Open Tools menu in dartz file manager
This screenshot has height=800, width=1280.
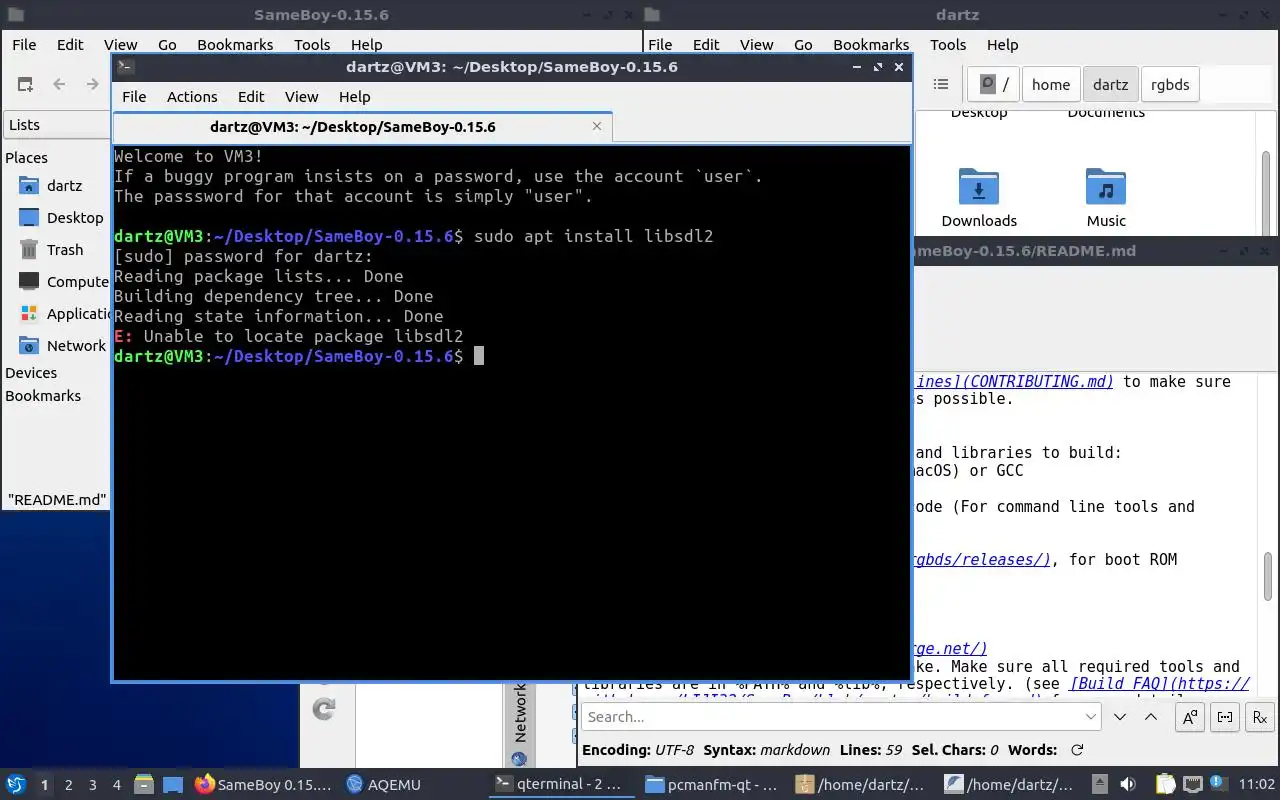pos(948,45)
